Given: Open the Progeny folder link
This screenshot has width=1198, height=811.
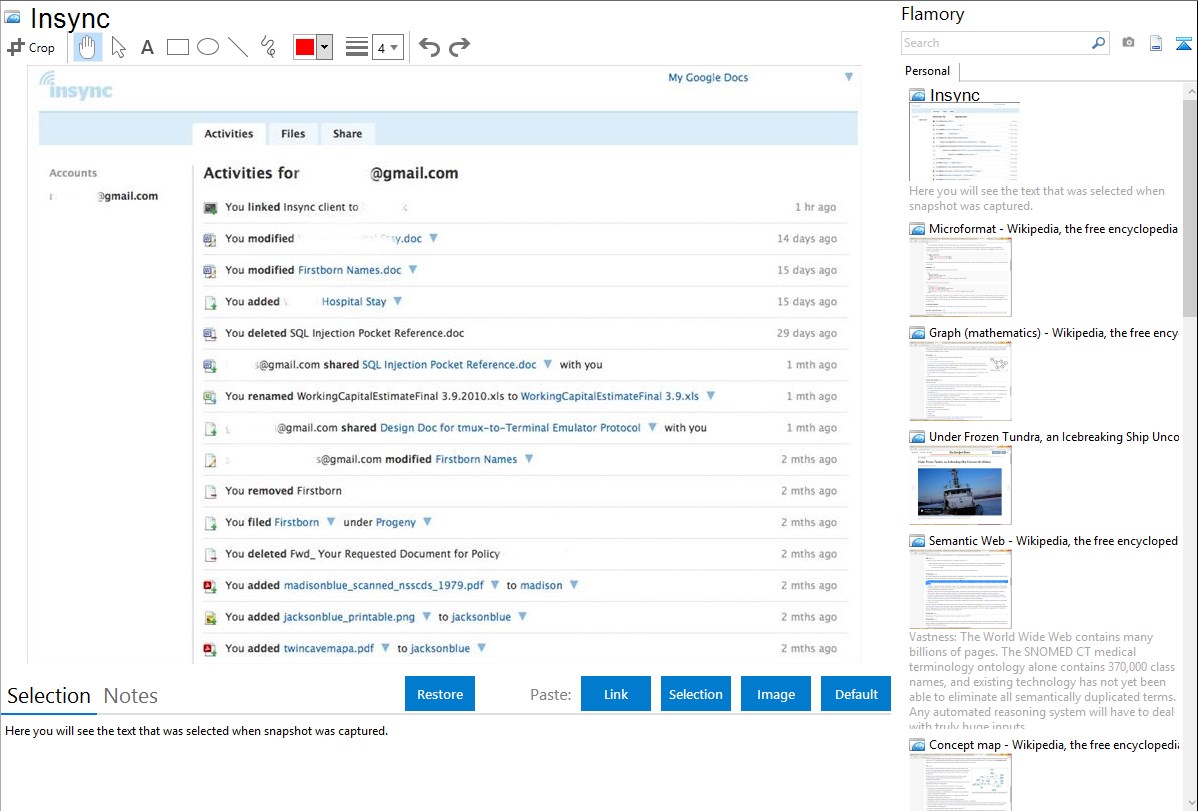Looking at the screenshot, I should [396, 523].
